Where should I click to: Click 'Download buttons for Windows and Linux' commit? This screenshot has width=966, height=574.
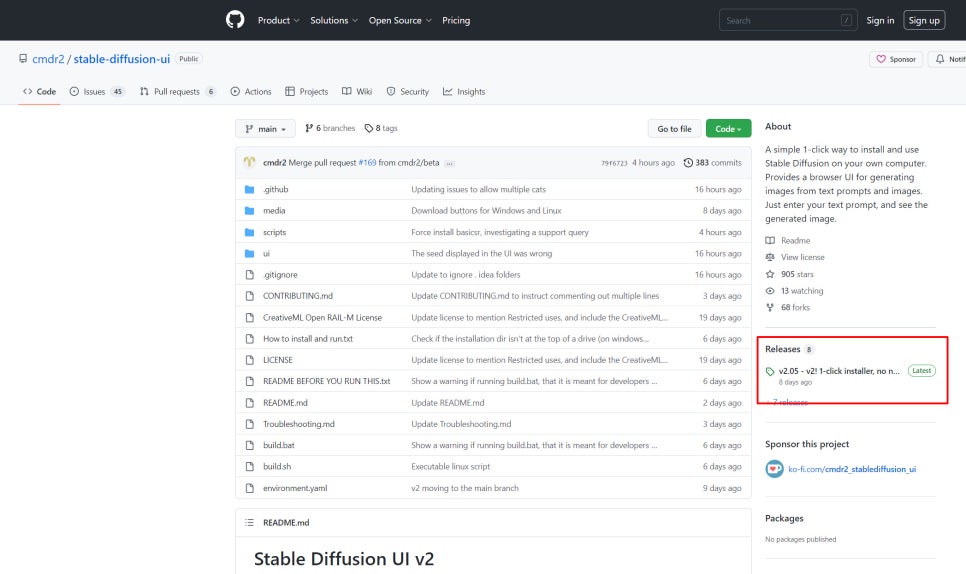[486, 211]
